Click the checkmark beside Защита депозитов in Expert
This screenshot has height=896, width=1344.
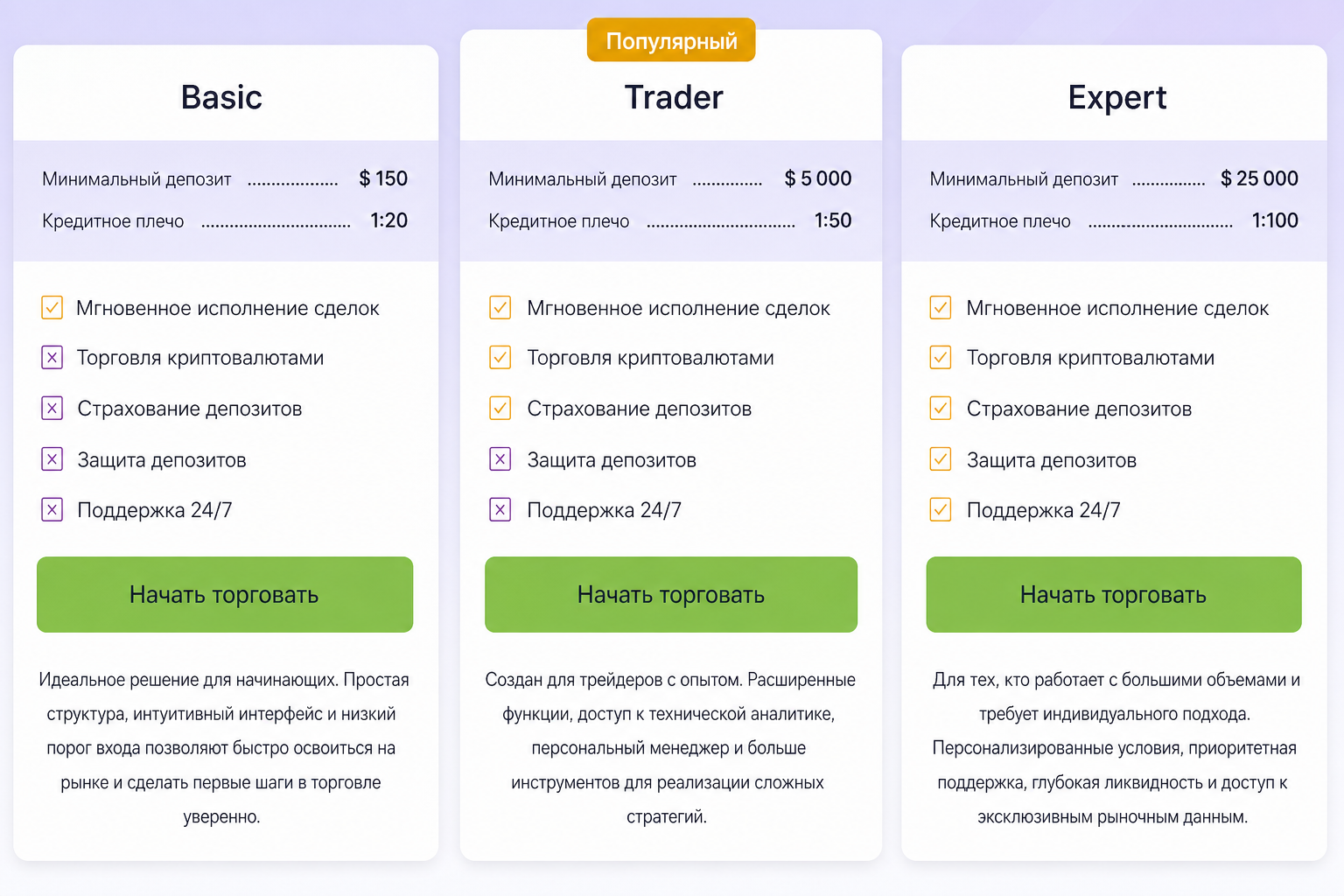[940, 458]
